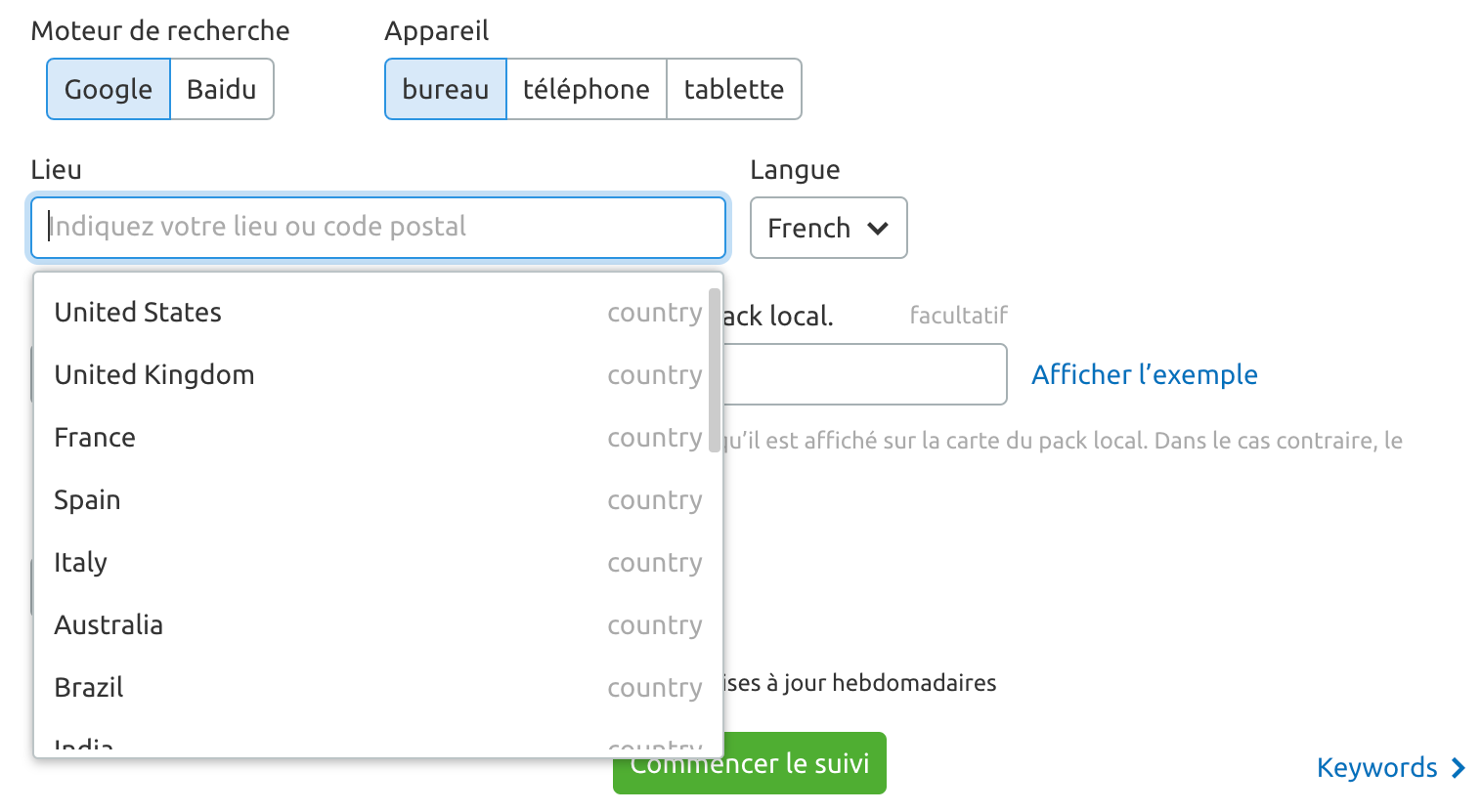The height and width of the screenshot is (812, 1482).
Task: Choose Italy from the dropdown list
Action: (x=81, y=563)
